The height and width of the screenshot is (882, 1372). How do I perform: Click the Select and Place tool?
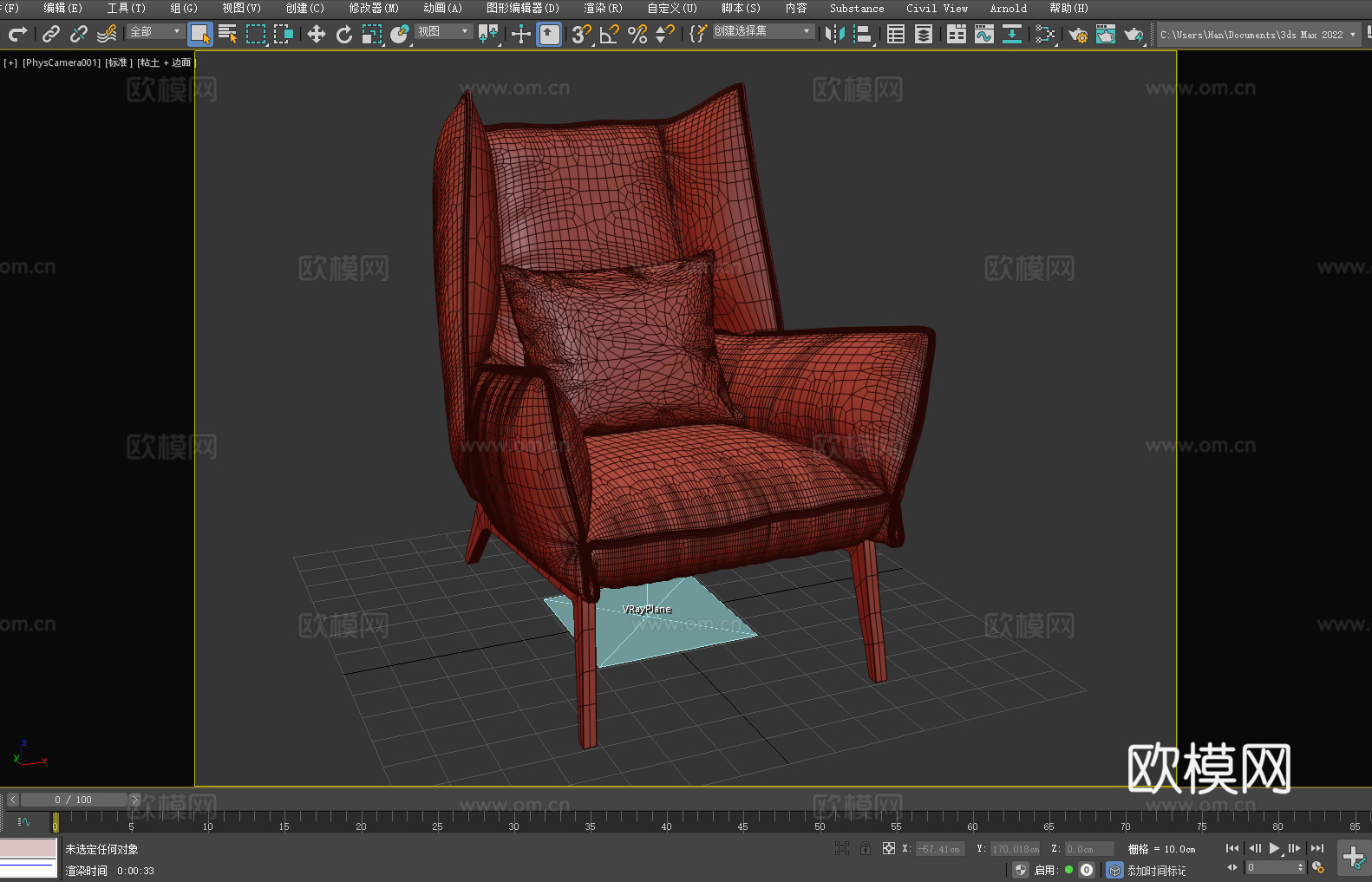pyautogui.click(x=400, y=34)
